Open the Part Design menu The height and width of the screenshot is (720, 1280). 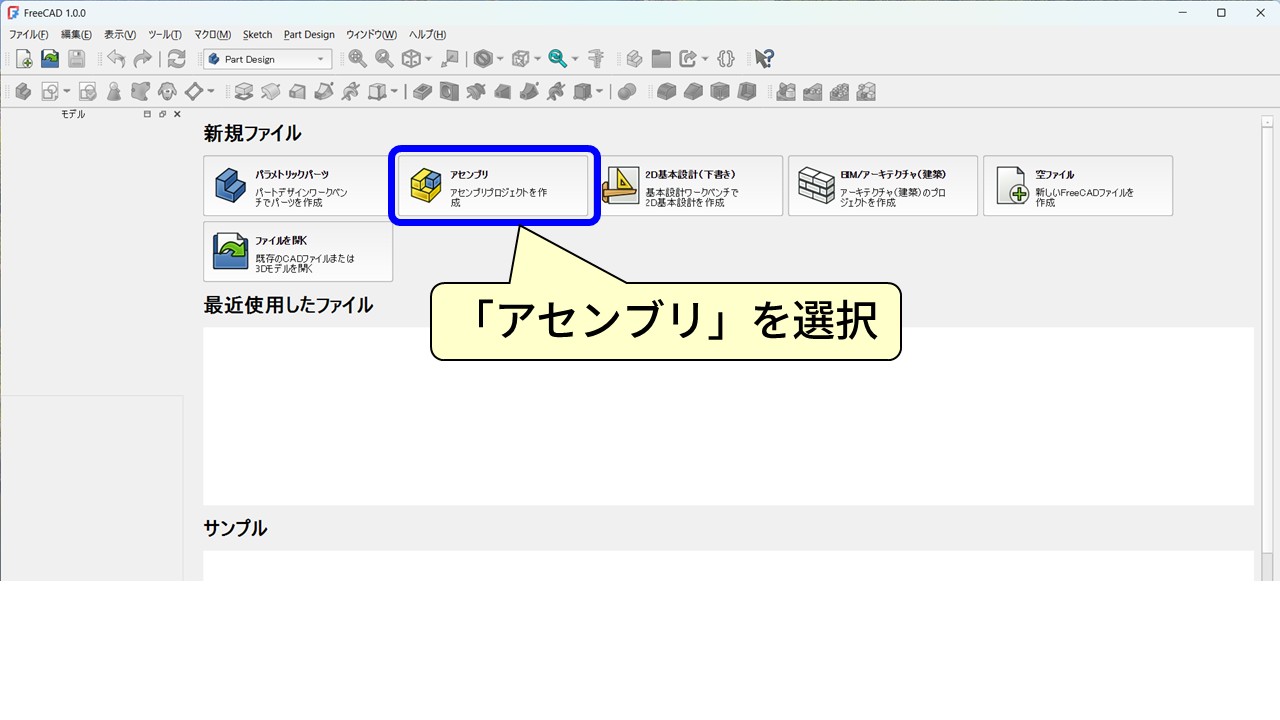tap(309, 34)
